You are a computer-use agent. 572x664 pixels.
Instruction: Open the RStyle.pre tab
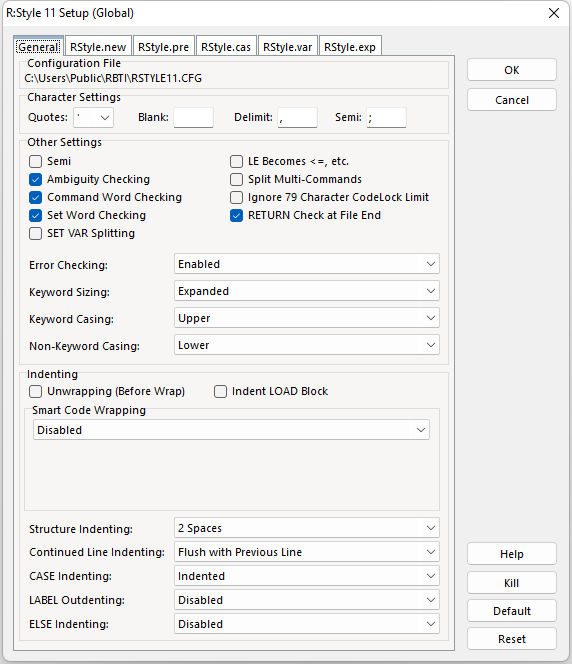coord(163,47)
